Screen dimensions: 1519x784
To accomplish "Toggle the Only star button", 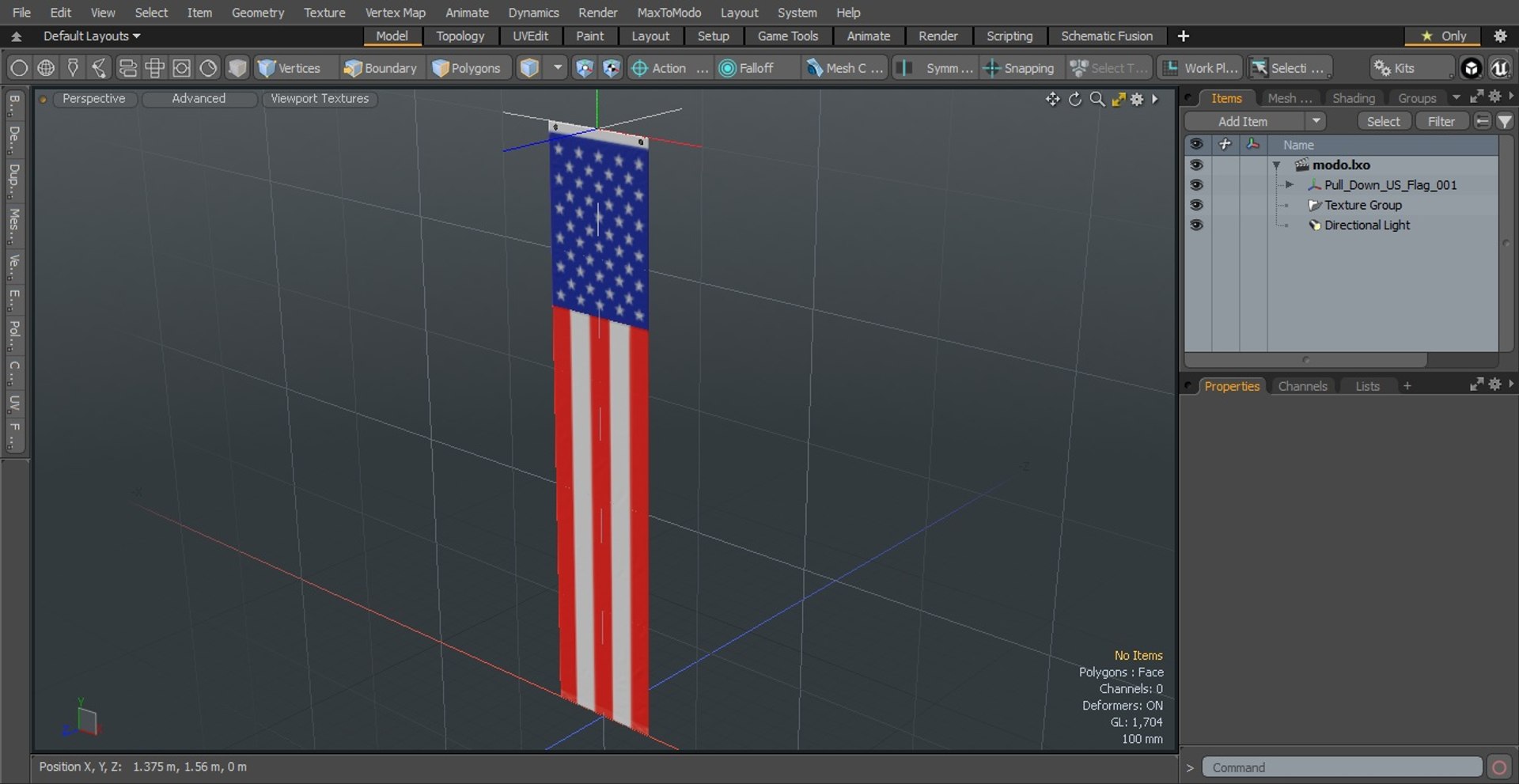I will [1444, 36].
